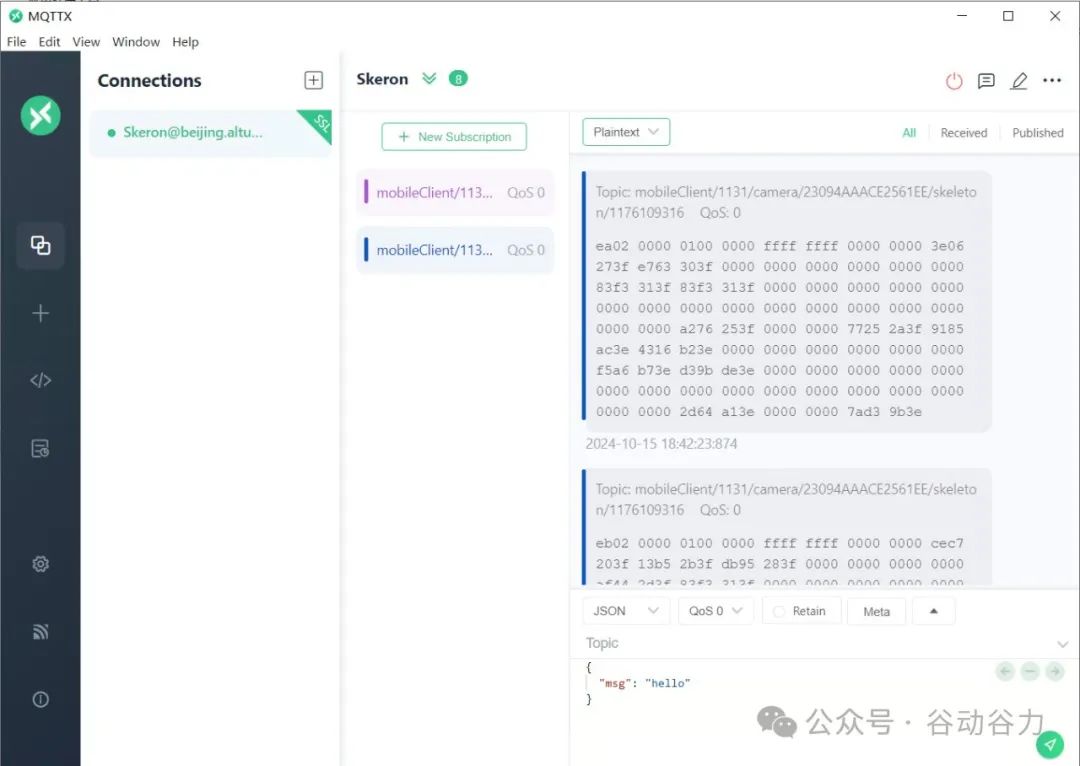Open the QoS 0 dropdown

(715, 611)
